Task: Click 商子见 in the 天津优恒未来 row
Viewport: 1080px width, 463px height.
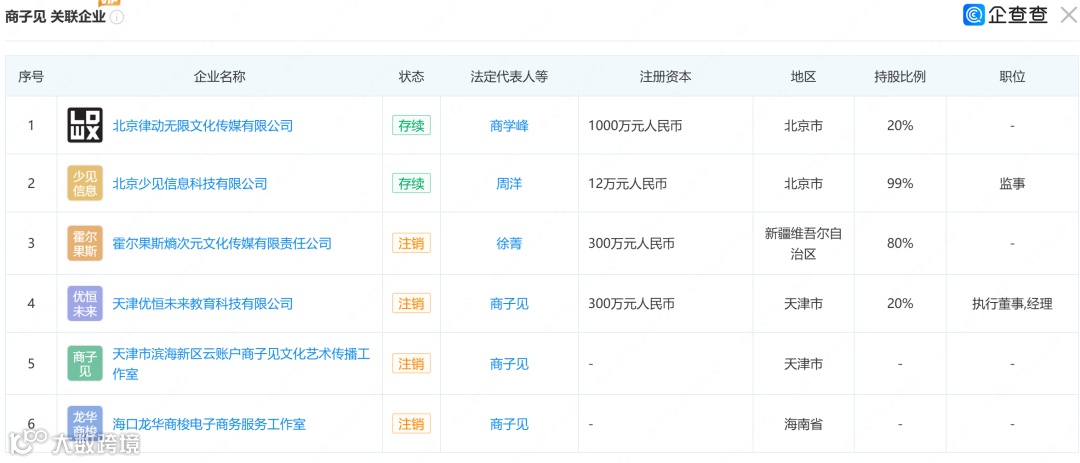Action: click(x=509, y=303)
